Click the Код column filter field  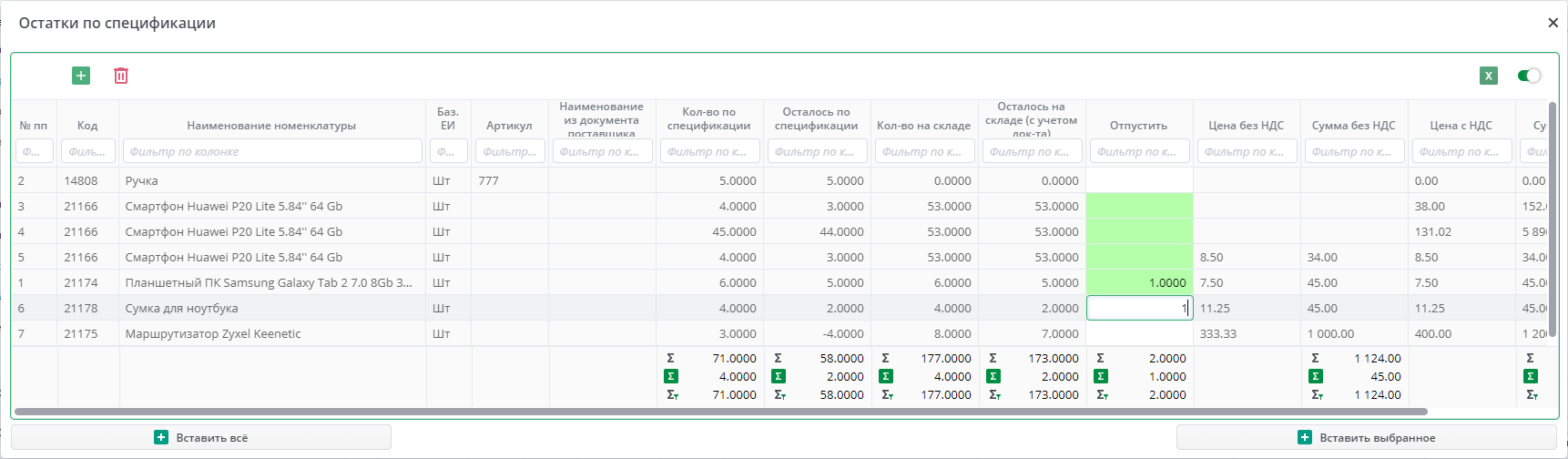coord(87,151)
